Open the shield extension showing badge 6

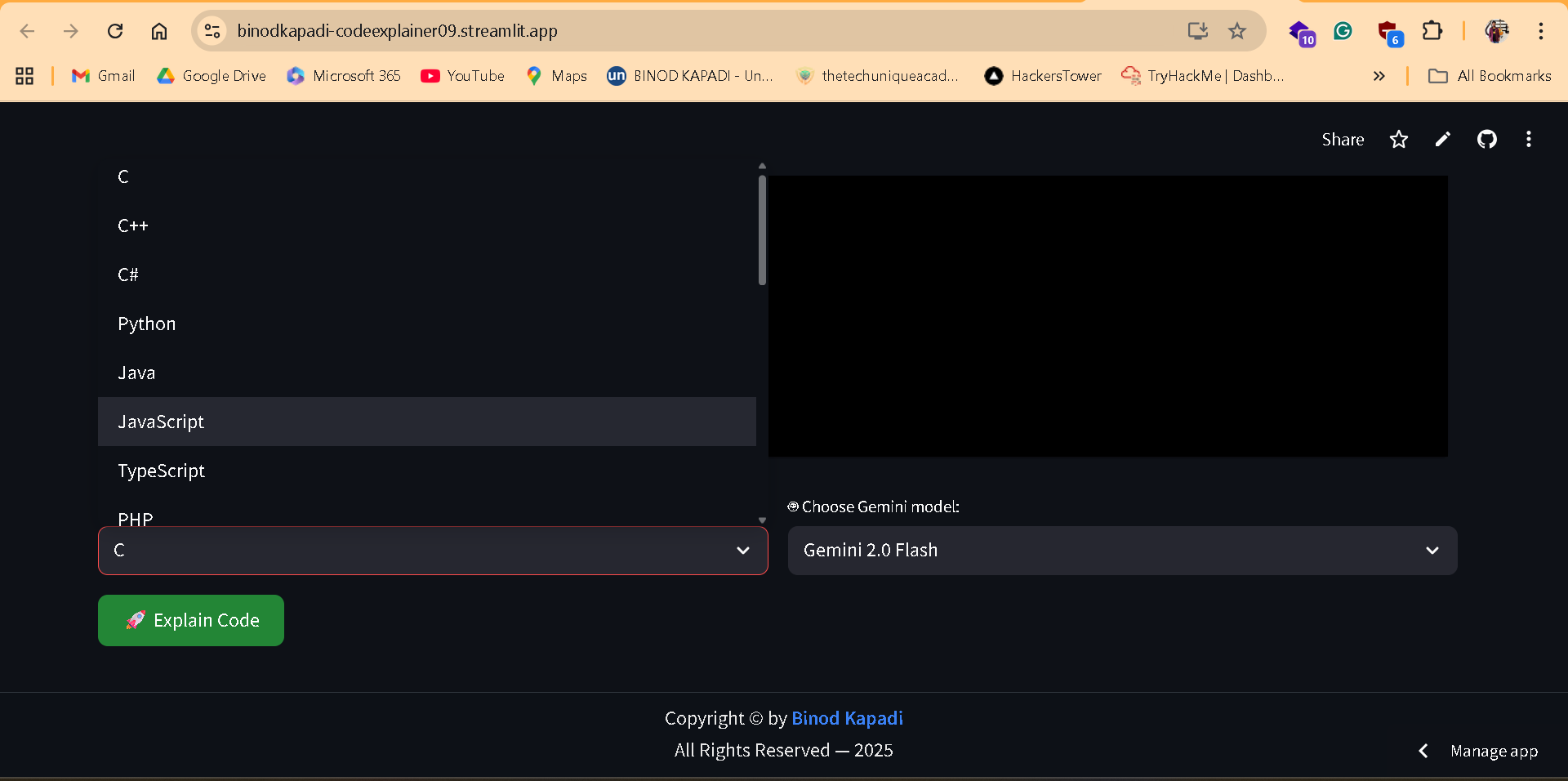point(1390,33)
